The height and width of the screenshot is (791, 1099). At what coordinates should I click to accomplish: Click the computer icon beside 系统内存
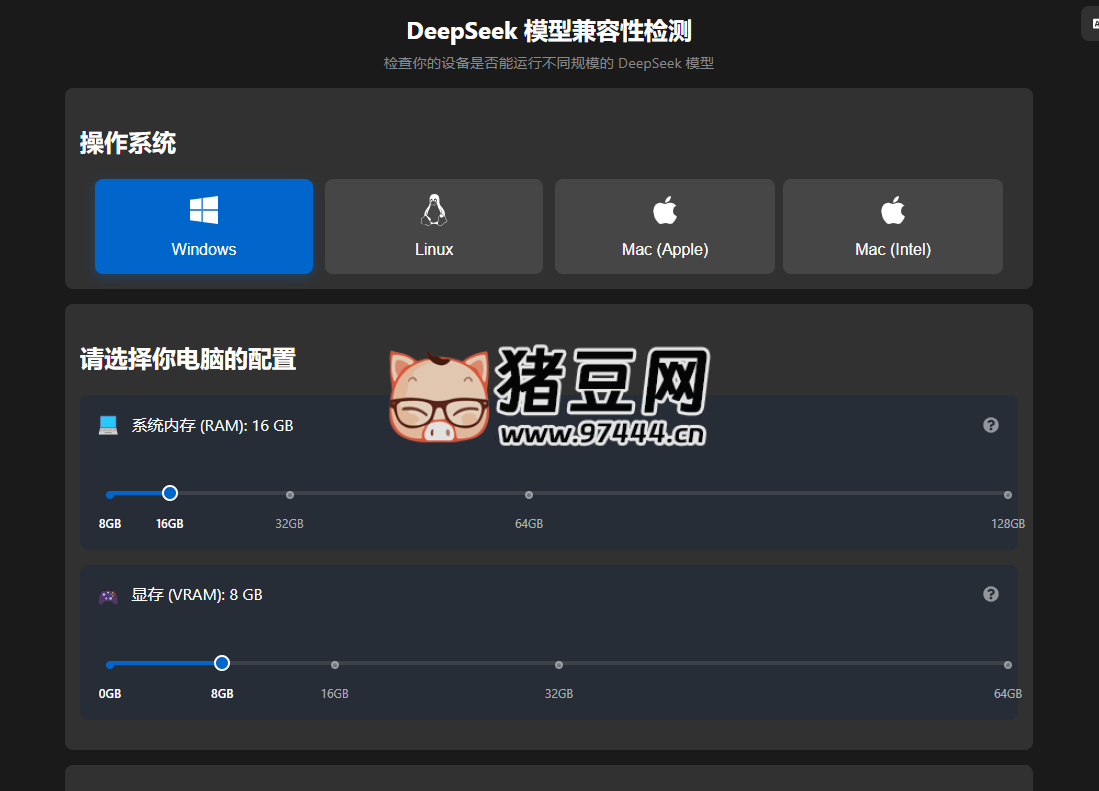pyautogui.click(x=110, y=424)
